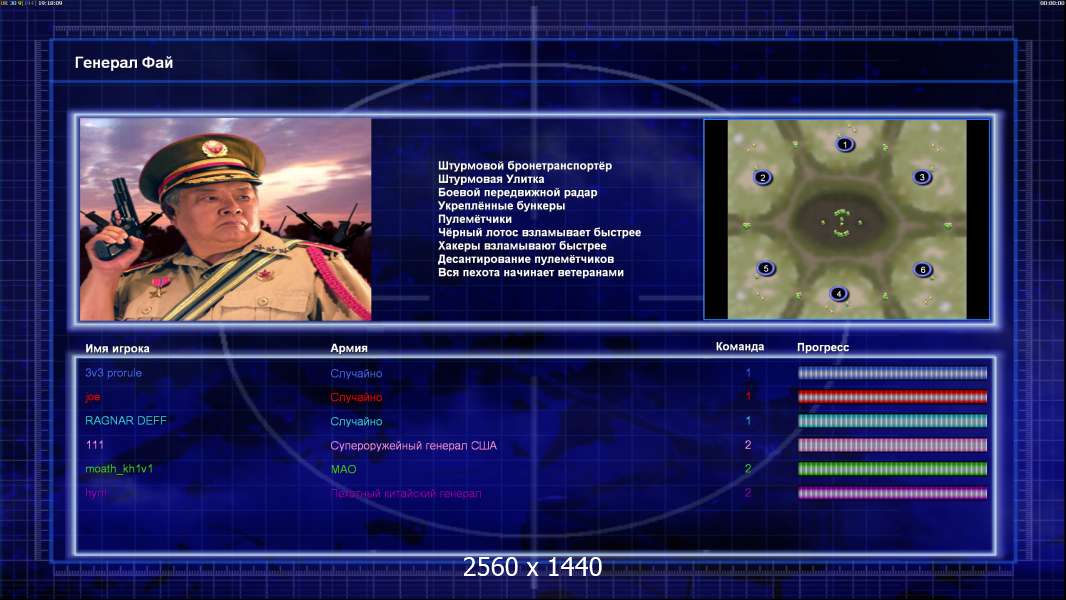Click General Fai portrait image

click(x=226, y=219)
